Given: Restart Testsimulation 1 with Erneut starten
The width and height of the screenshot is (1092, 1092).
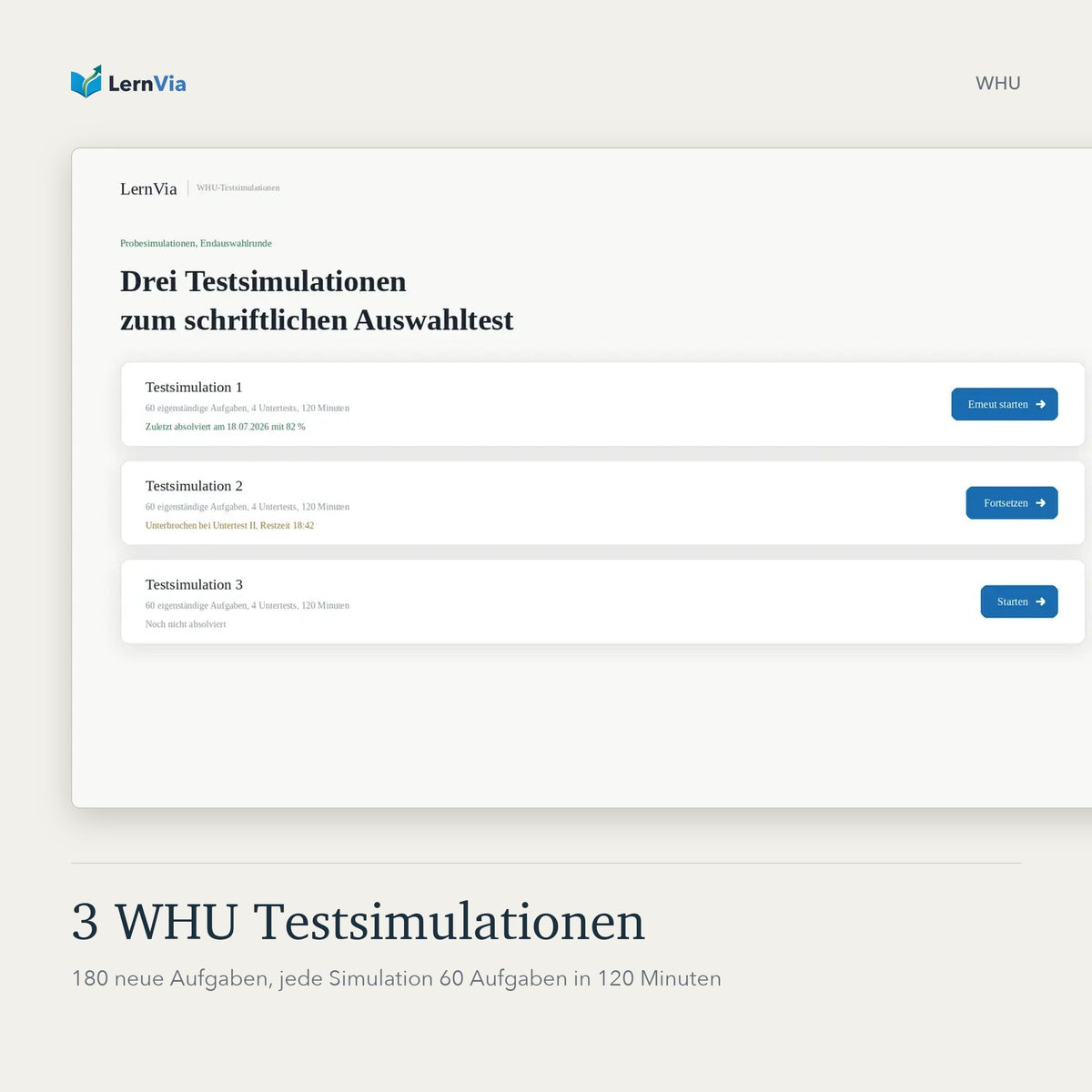Looking at the screenshot, I should (x=1005, y=404).
